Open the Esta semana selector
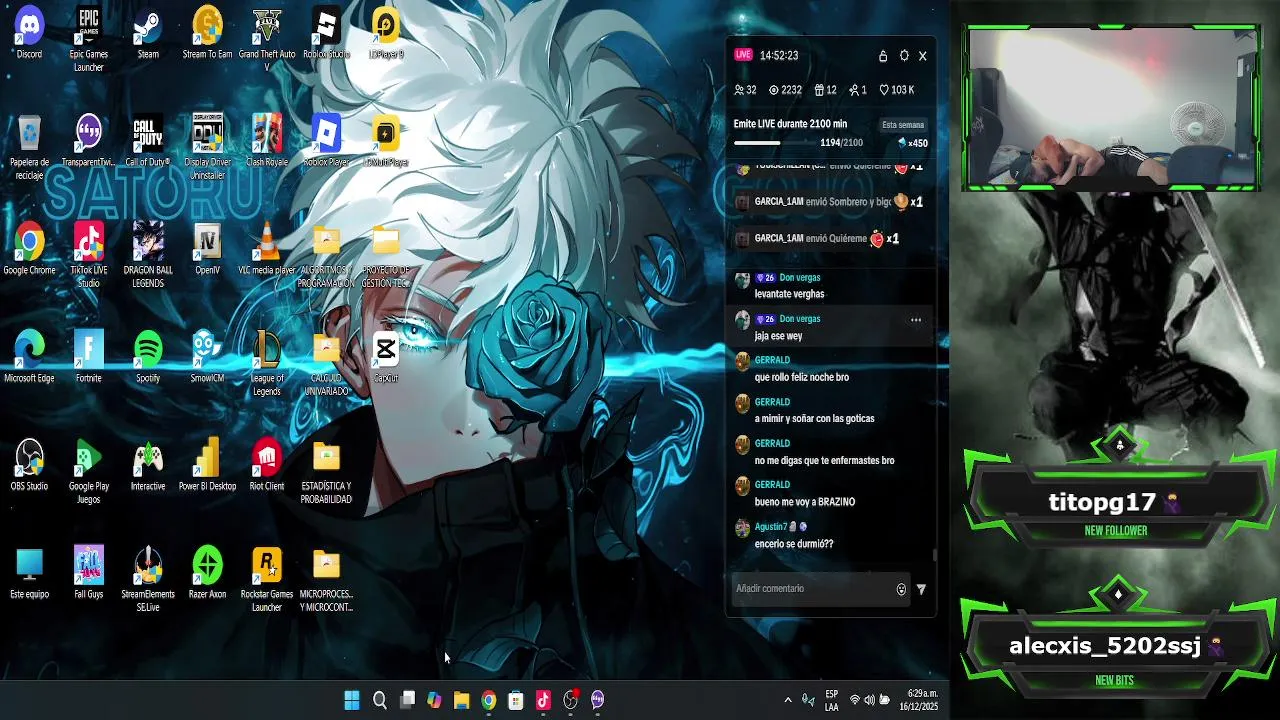The width and height of the screenshot is (1280, 720). pos(903,125)
